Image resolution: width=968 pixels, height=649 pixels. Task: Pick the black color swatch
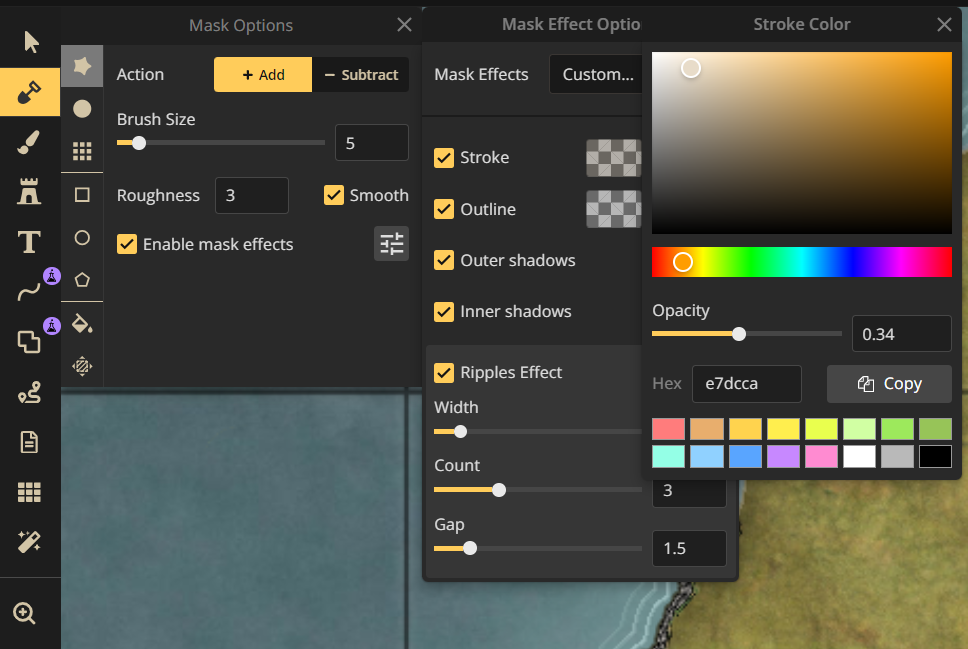click(x=935, y=456)
